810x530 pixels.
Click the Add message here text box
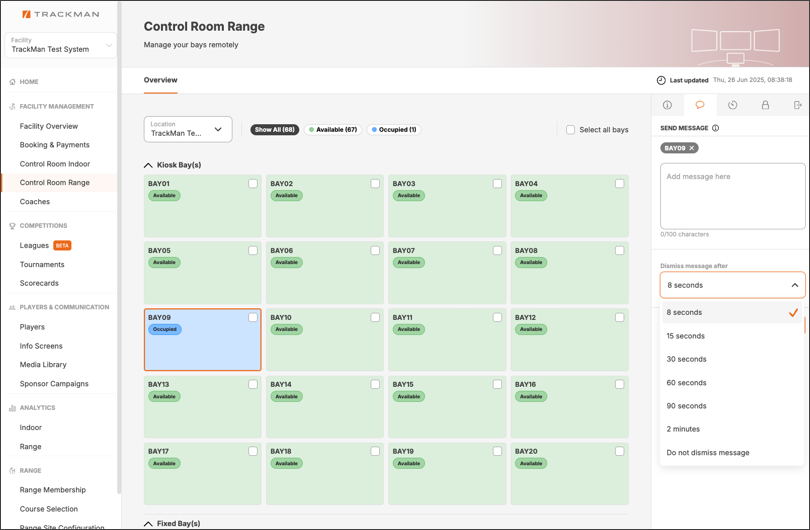click(733, 196)
